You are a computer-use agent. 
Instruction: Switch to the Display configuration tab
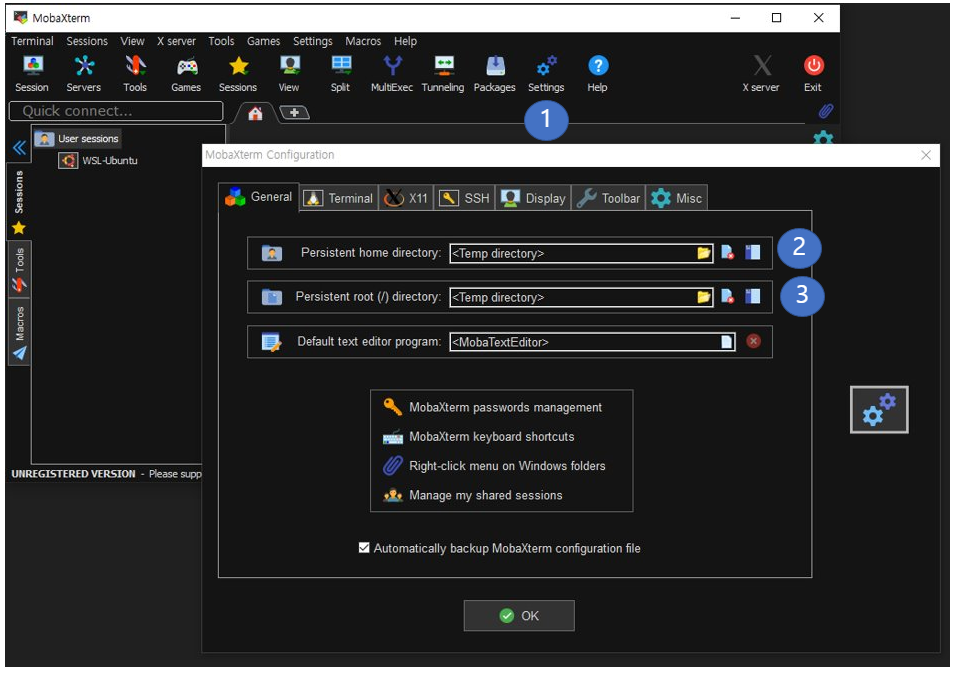coord(533,198)
